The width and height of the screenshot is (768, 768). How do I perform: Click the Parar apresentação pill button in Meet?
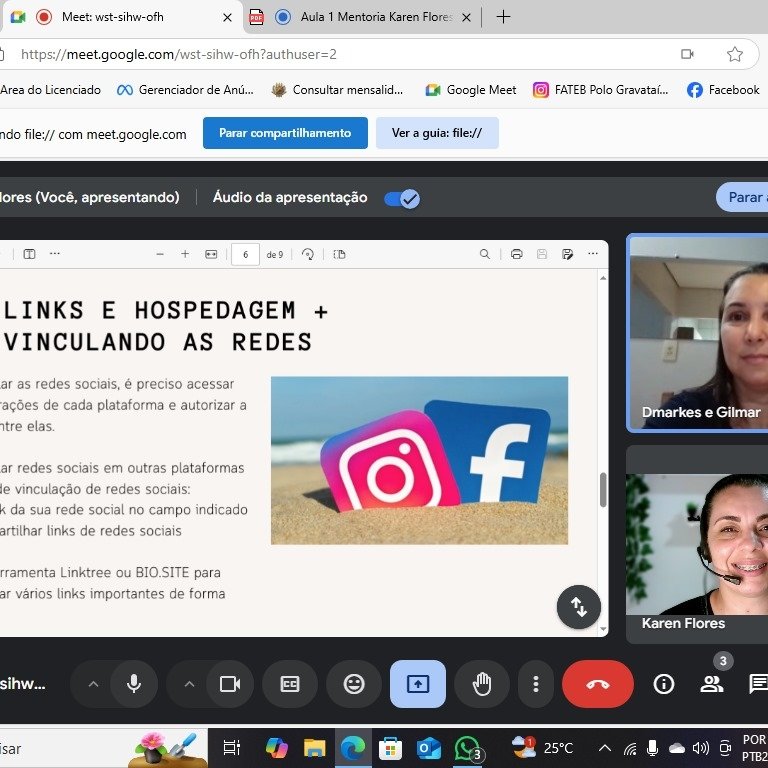coord(742,197)
